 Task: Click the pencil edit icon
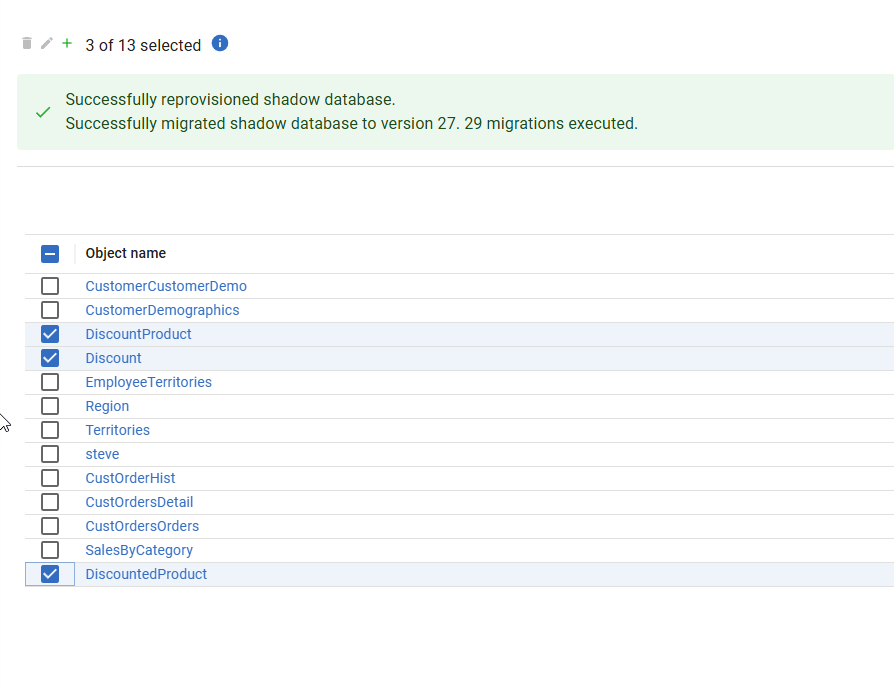[x=46, y=44]
